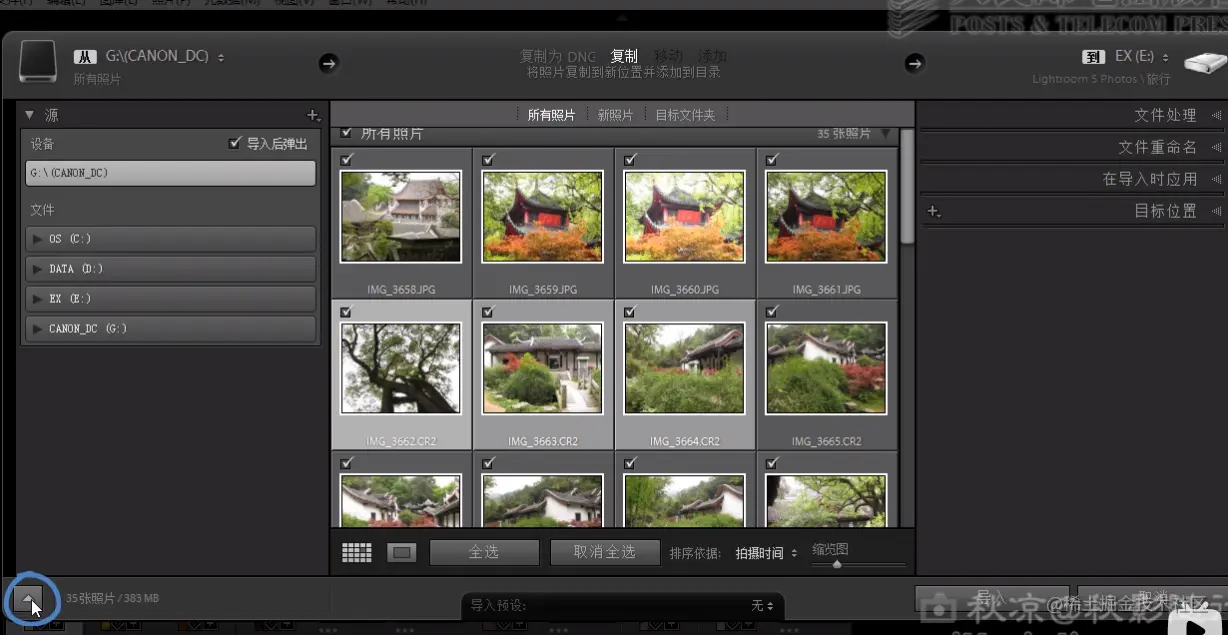Screen dimensions: 1228x635
Task: Uncheck the IMG_3662.CR2 checkbox
Action: point(346,312)
